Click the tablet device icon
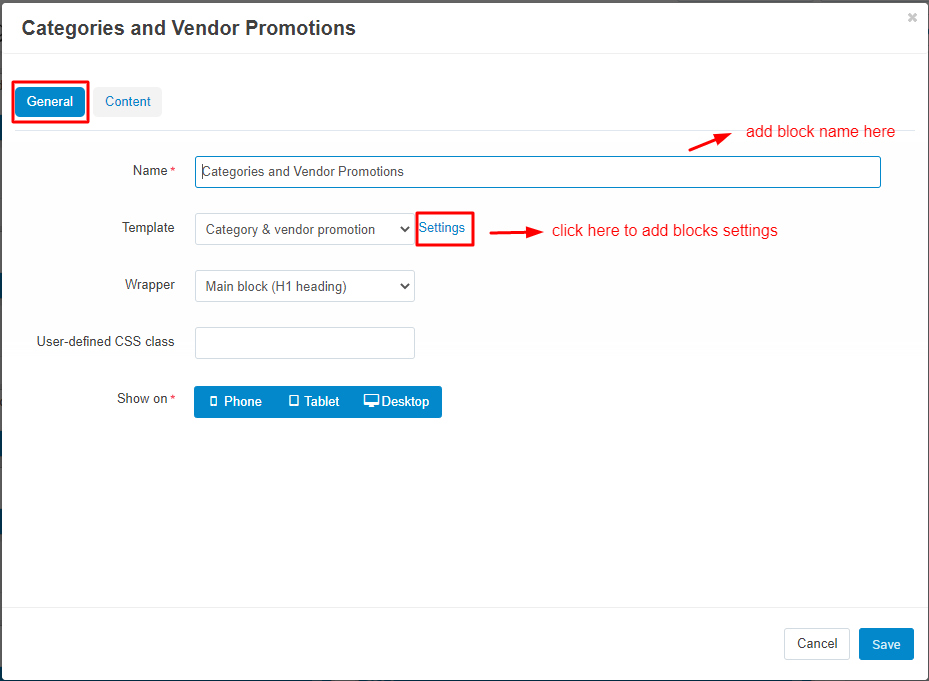Screen dimensions: 929x681 pos(294,401)
